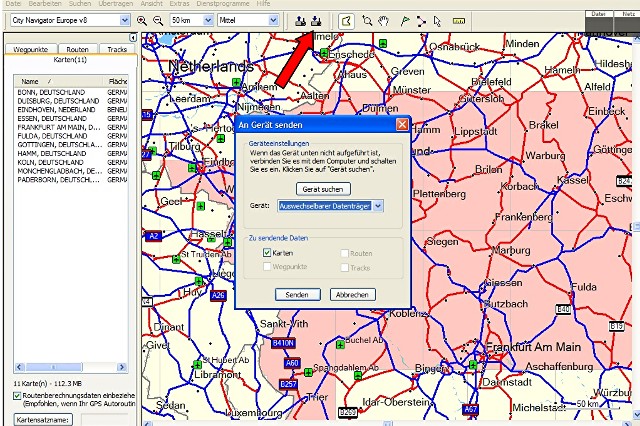The width and height of the screenshot is (640, 426).
Task: Toggle Routenberechnungsdaten einbeziehen checkbox
Action: (x=17, y=395)
